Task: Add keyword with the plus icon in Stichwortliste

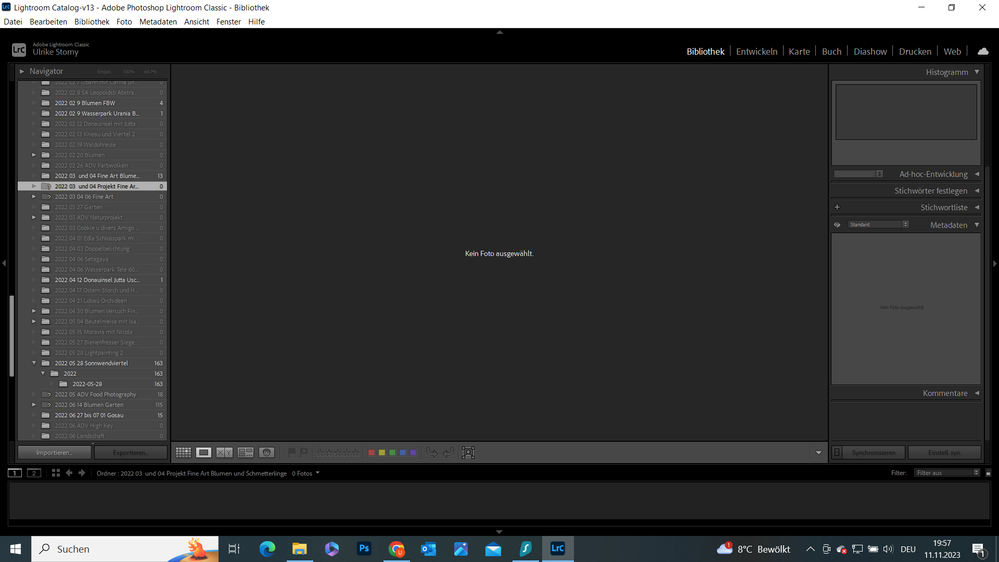Action: [x=837, y=207]
